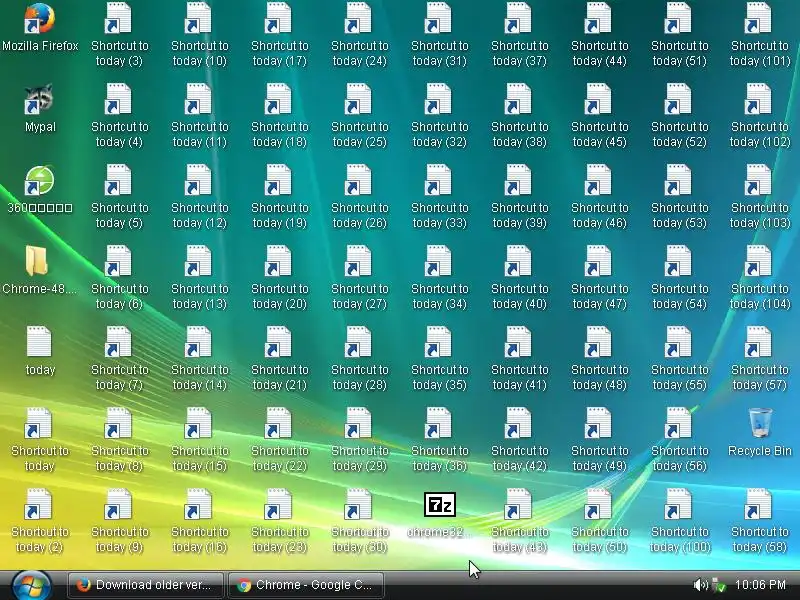Select 'Shortcut to today (50)' icon
Image resolution: width=800 pixels, height=600 pixels.
[599, 521]
